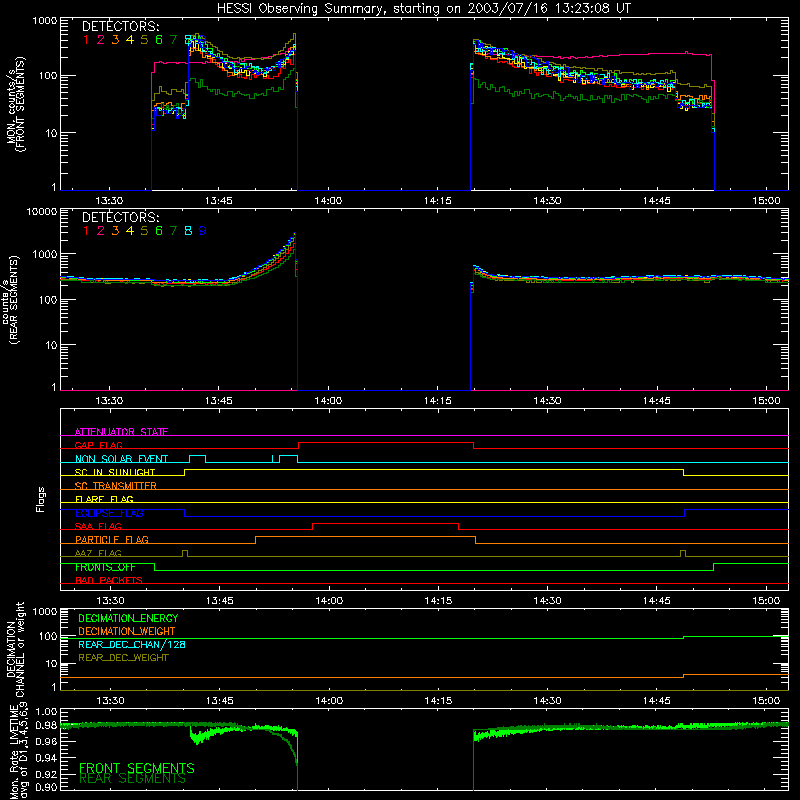Click 13:30 tick label under front segments plot
800x800 pixels.
pyautogui.click(x=109, y=201)
